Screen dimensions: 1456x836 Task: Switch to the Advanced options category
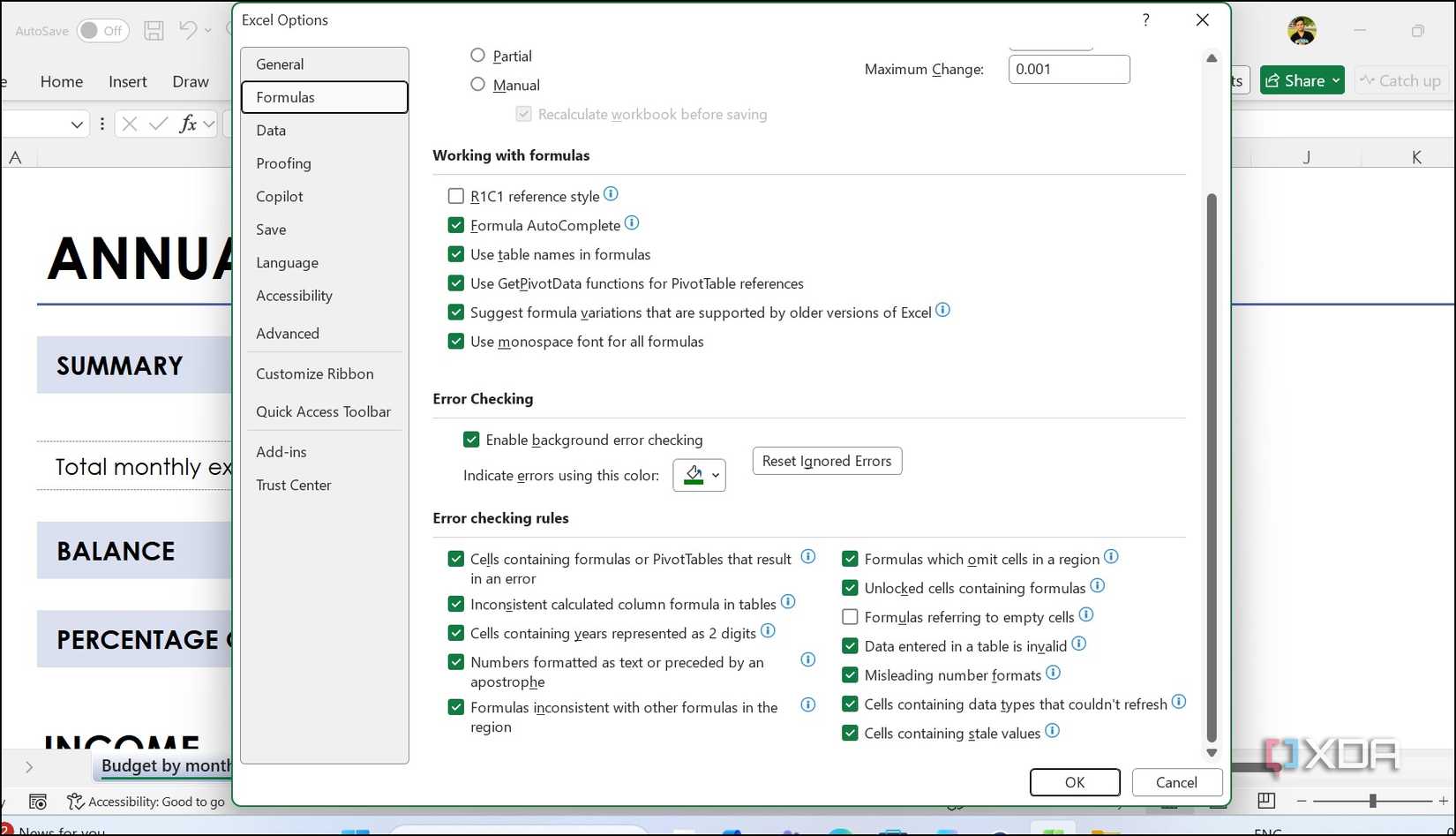(325, 334)
